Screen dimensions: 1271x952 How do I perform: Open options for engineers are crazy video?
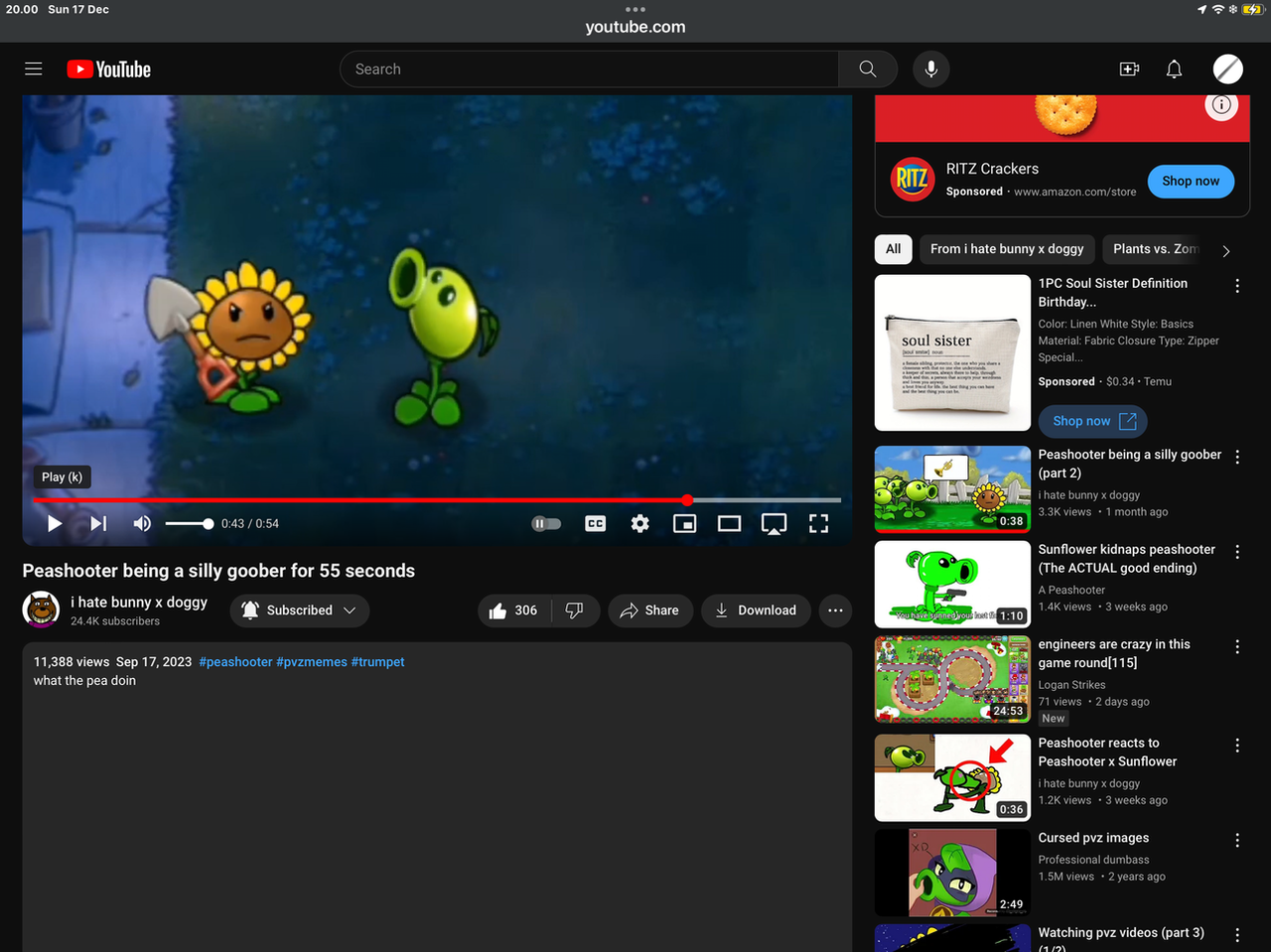tap(1237, 647)
